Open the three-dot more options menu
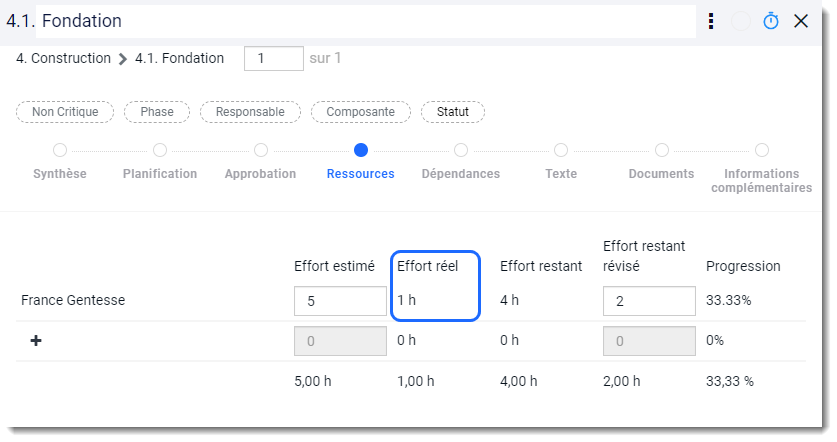 (x=711, y=21)
